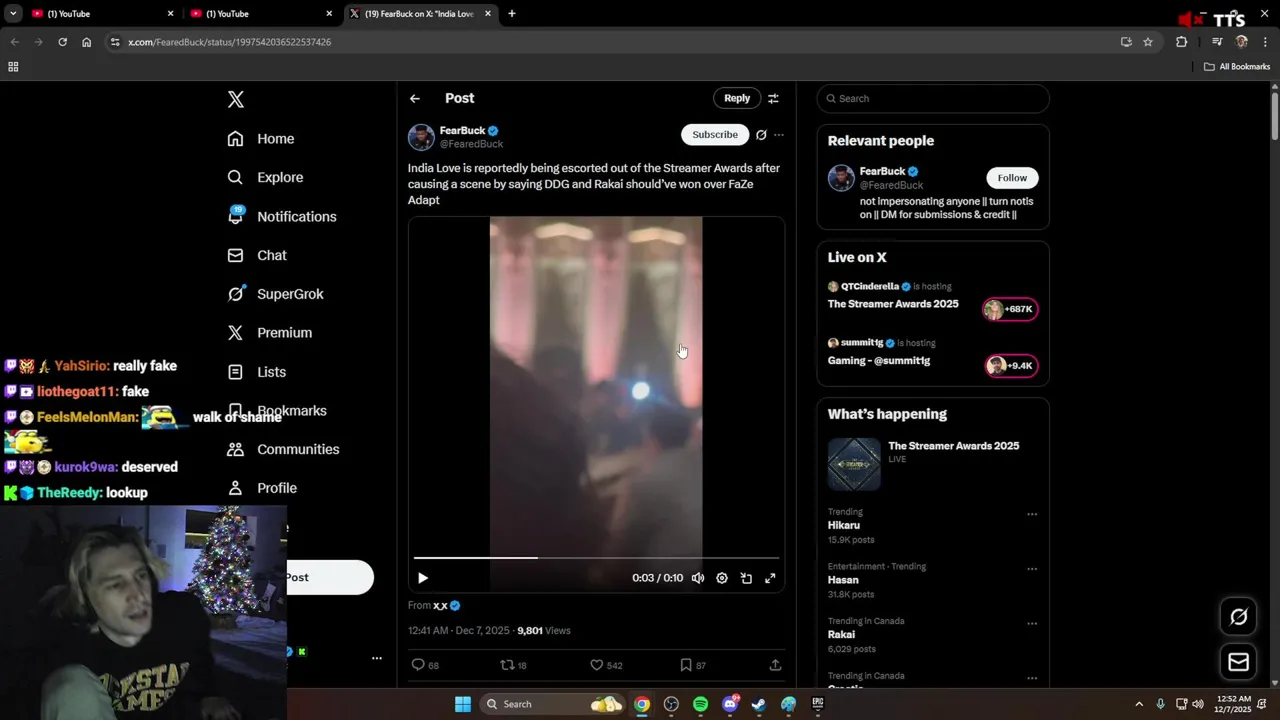Go back with post back arrow
This screenshot has width=1280, height=720.
click(x=415, y=98)
